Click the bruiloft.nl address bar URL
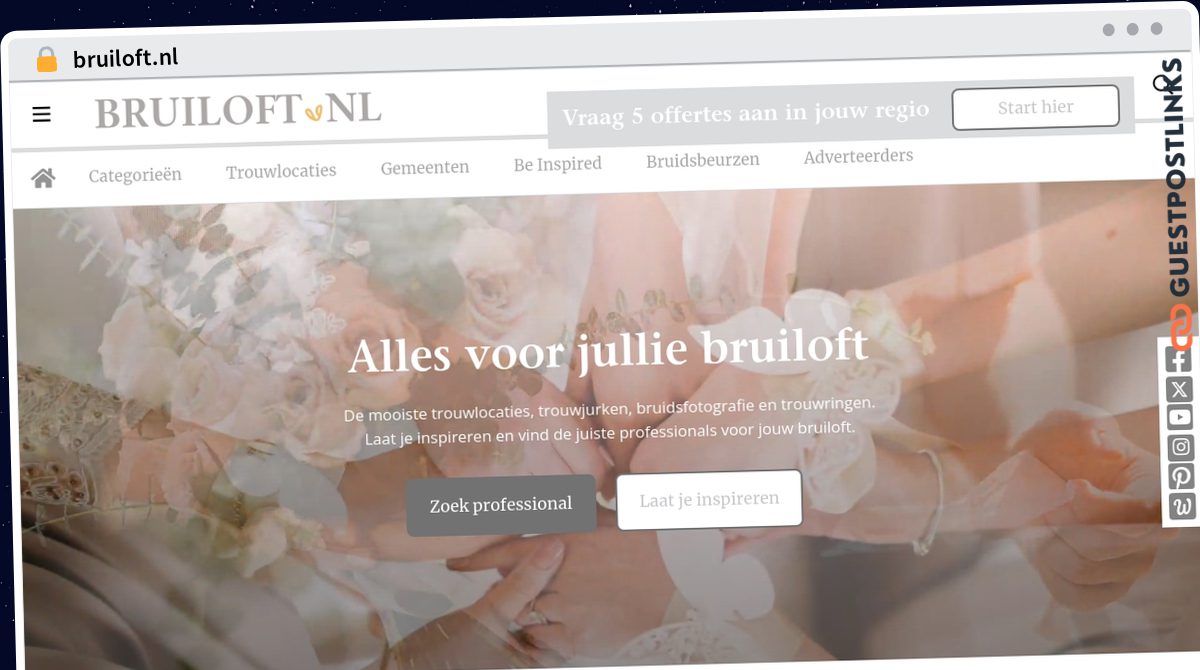This screenshot has height=670, width=1200. (126, 57)
